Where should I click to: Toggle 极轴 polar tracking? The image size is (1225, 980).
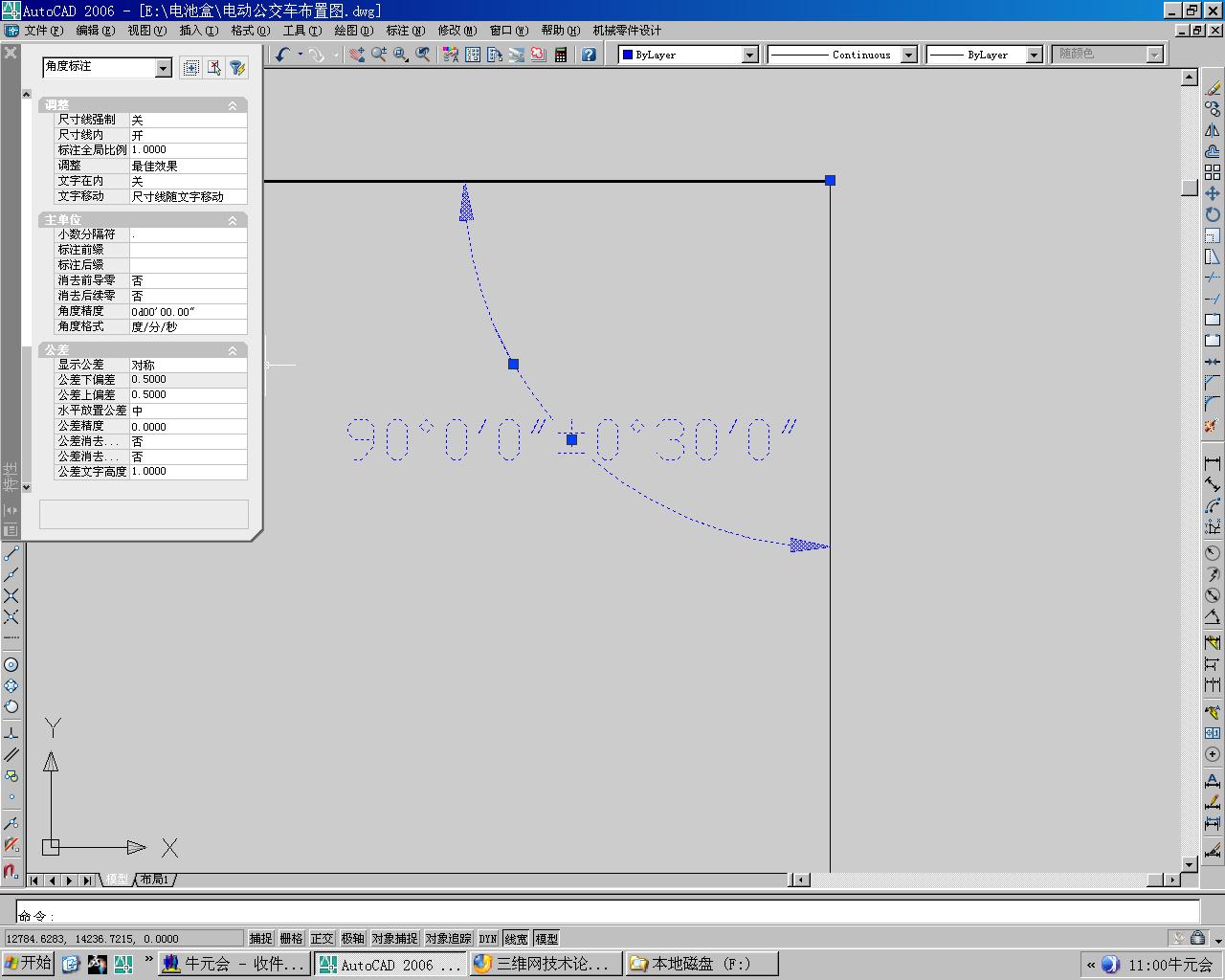(353, 939)
